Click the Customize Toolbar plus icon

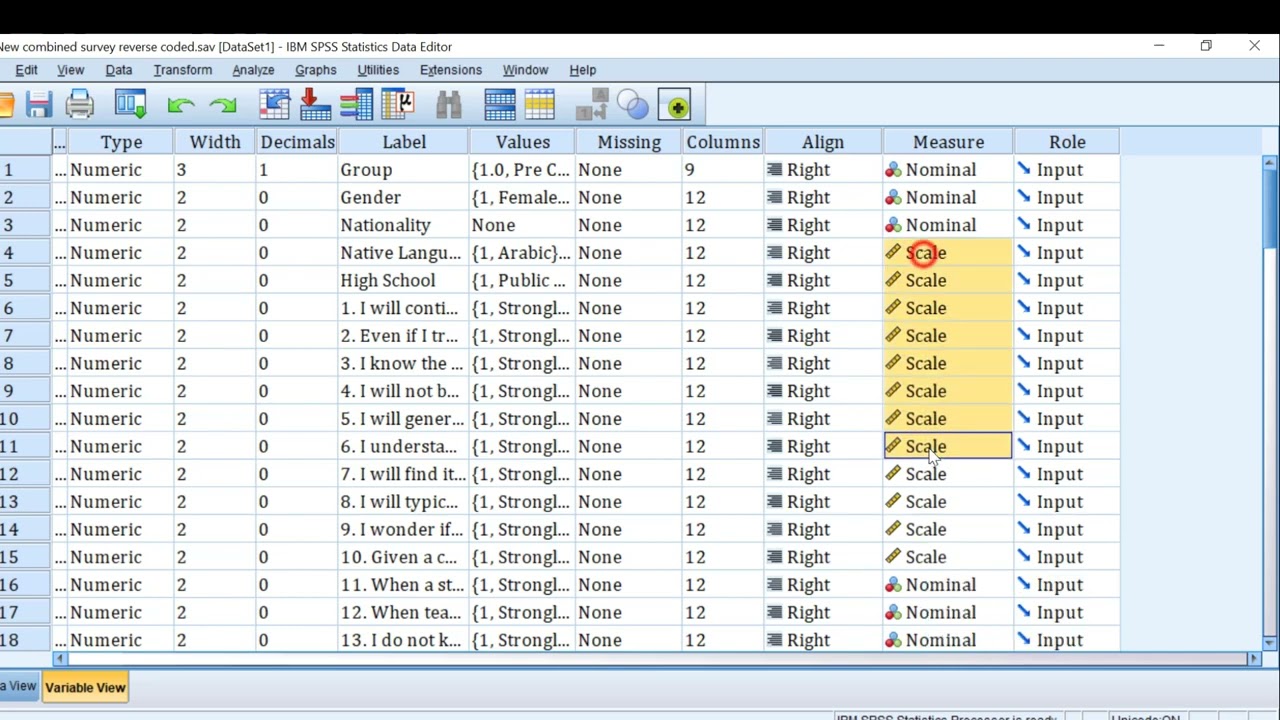[676, 105]
